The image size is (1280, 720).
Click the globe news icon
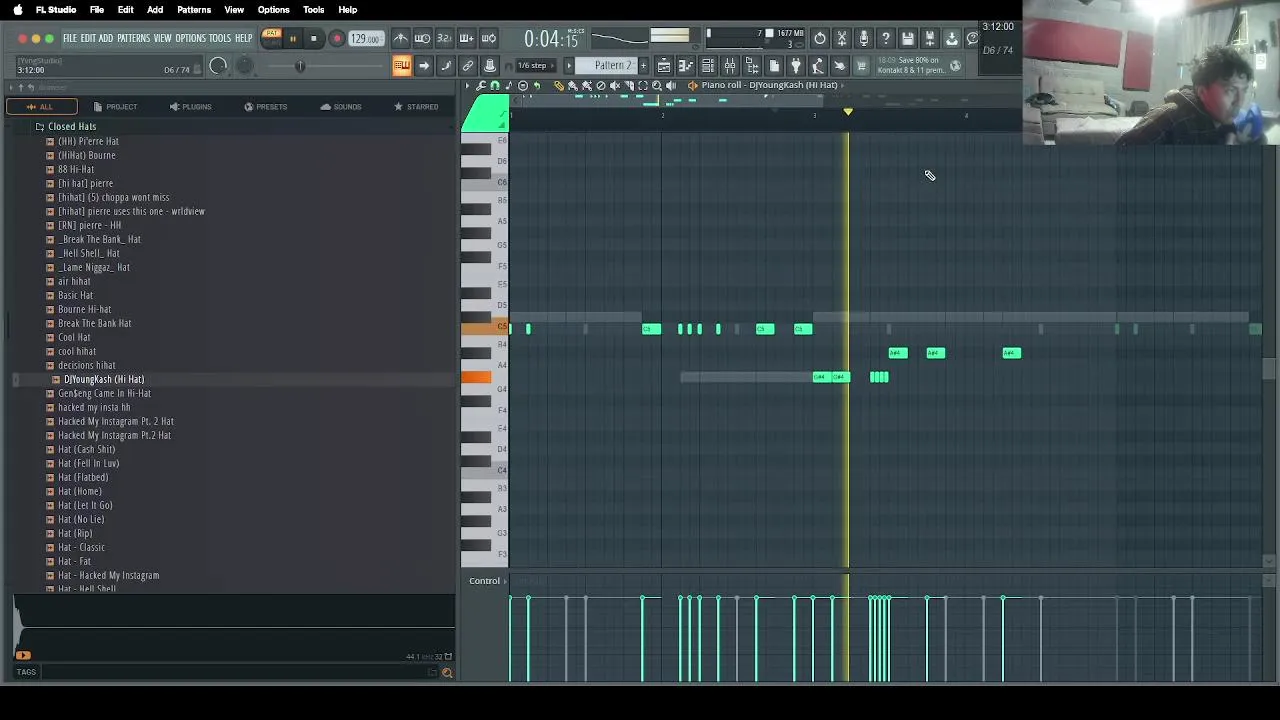click(x=956, y=66)
